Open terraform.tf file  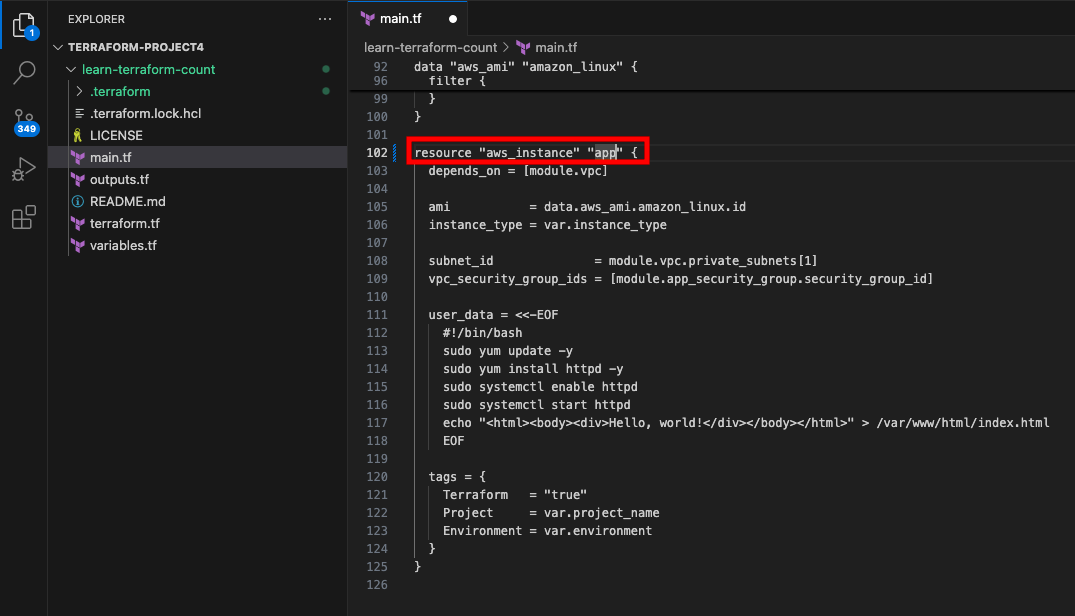coord(198,223)
